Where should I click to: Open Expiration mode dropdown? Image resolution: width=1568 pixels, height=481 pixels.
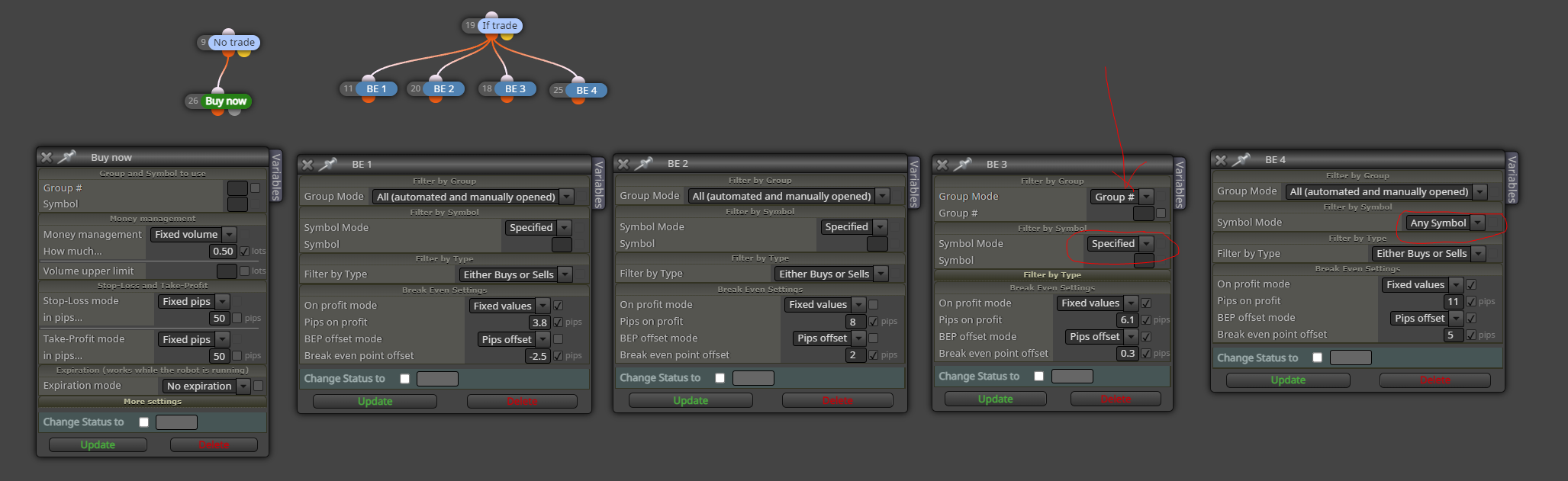[x=206, y=386]
